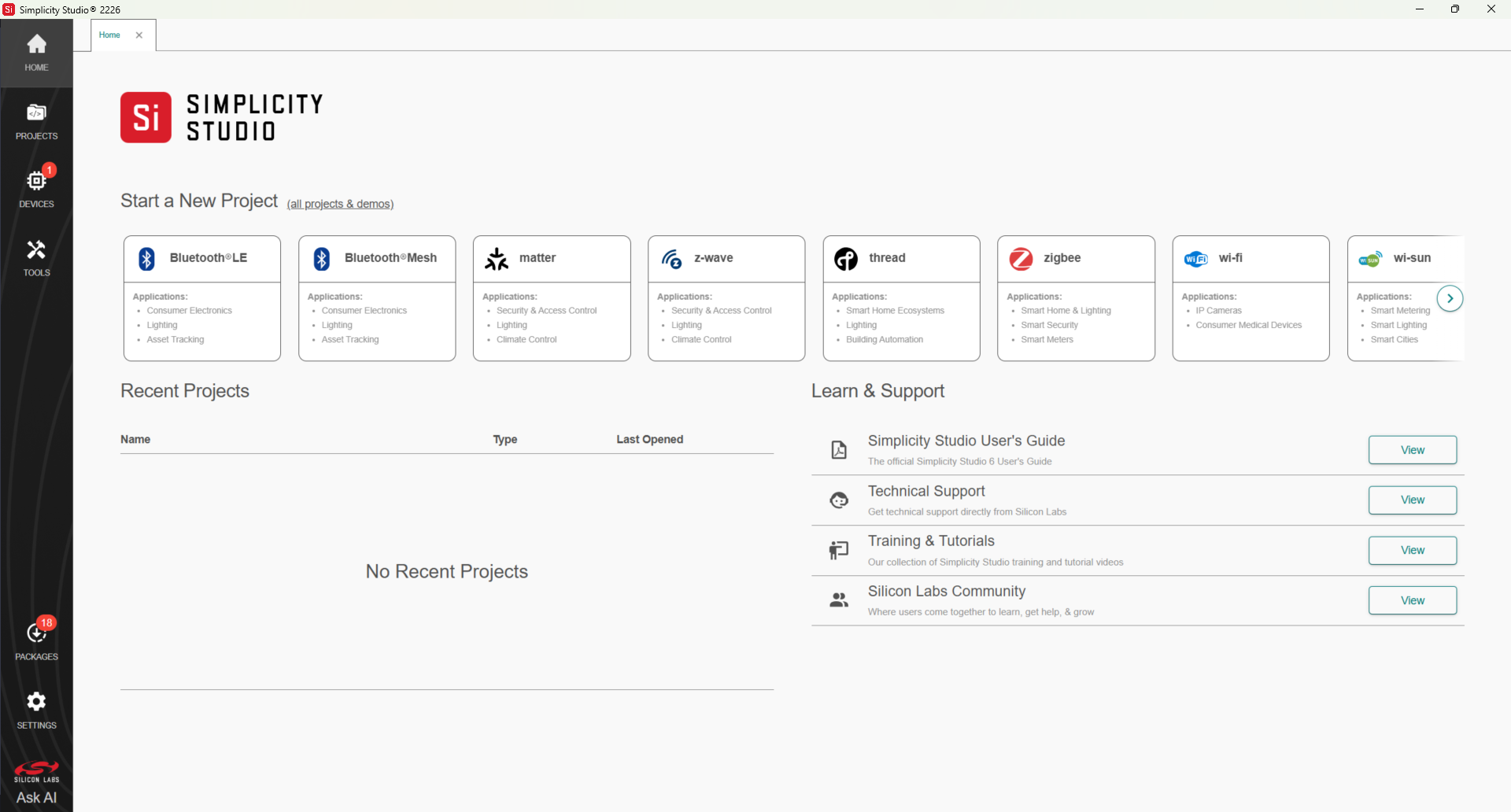Show more project types with the right chevron

(x=1450, y=299)
